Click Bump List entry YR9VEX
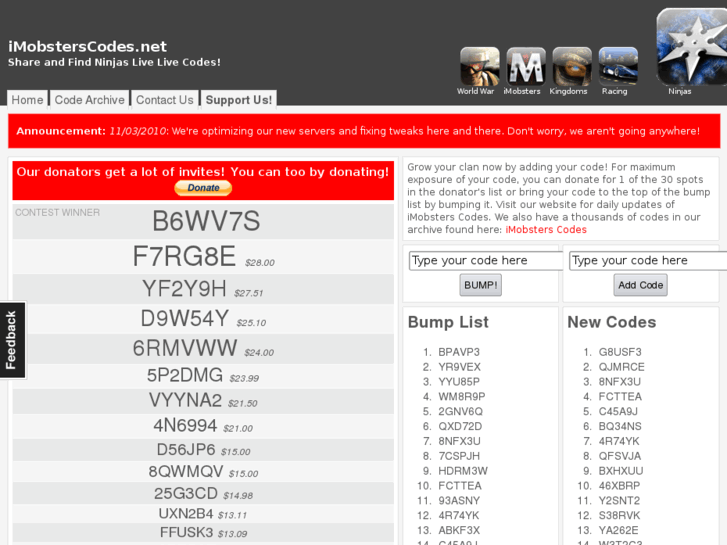Screen dimensions: 727x545 459,367
